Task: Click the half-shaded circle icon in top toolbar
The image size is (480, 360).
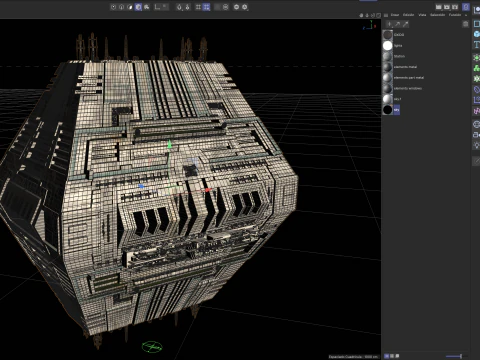Action: [x=130, y=7]
